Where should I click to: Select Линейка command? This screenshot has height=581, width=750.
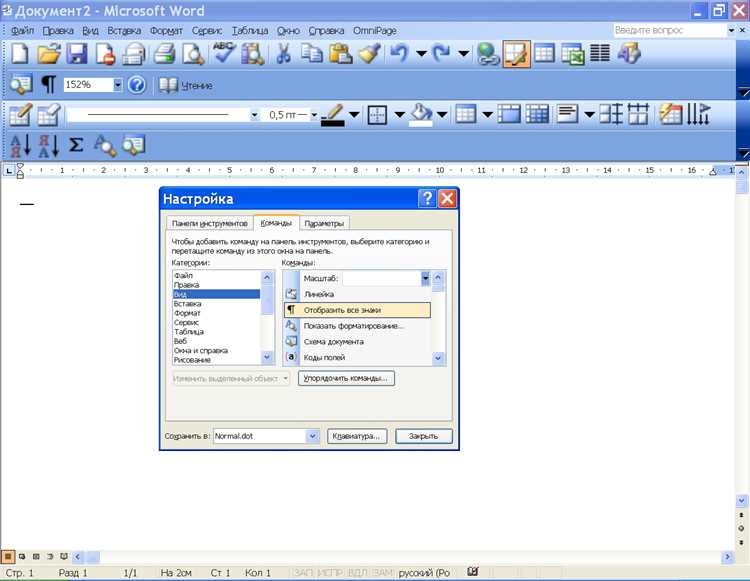coord(357,294)
